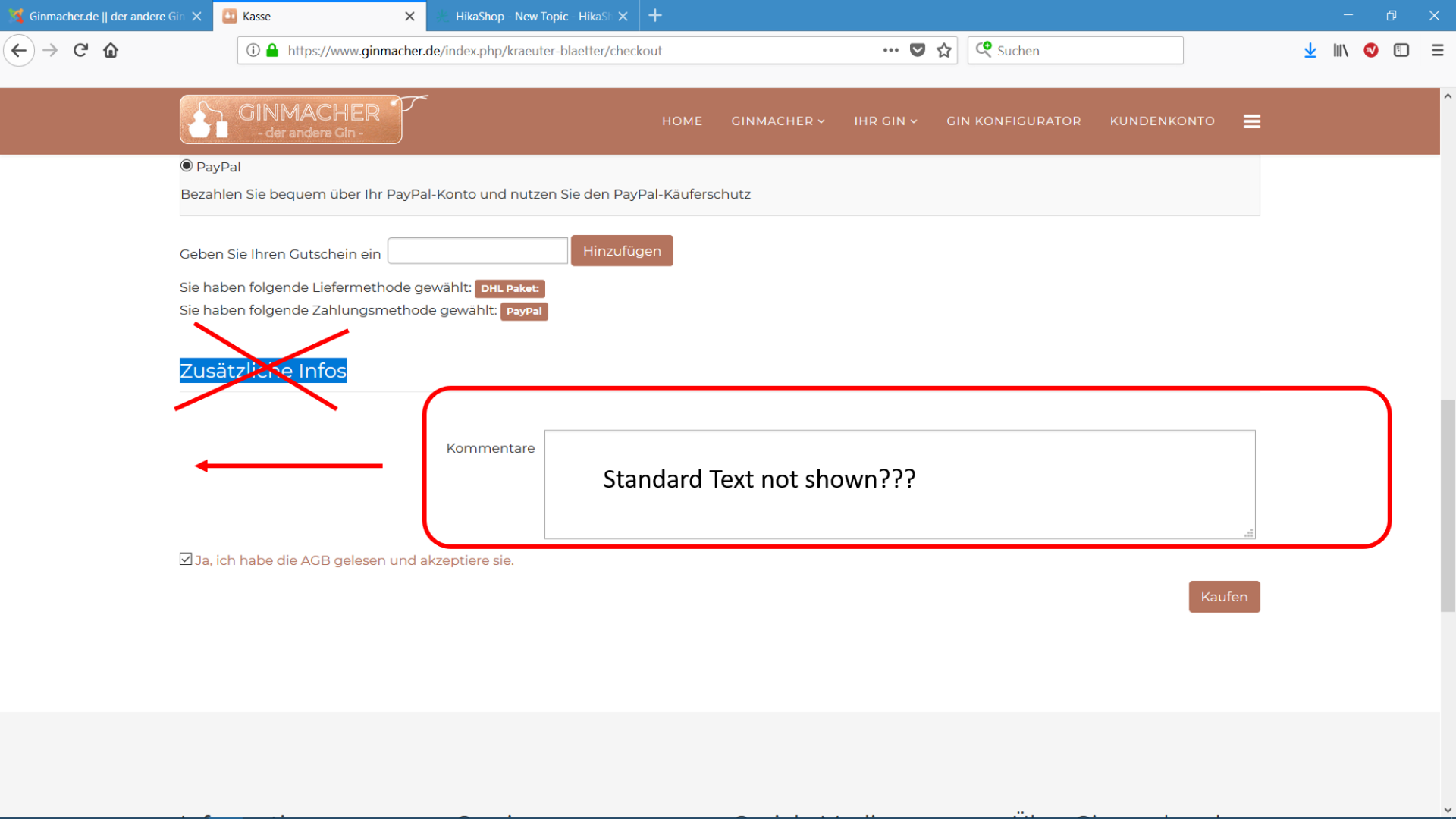Toggle the AGB acceptance checkbox
The height and width of the screenshot is (819, 1456).
click(186, 560)
